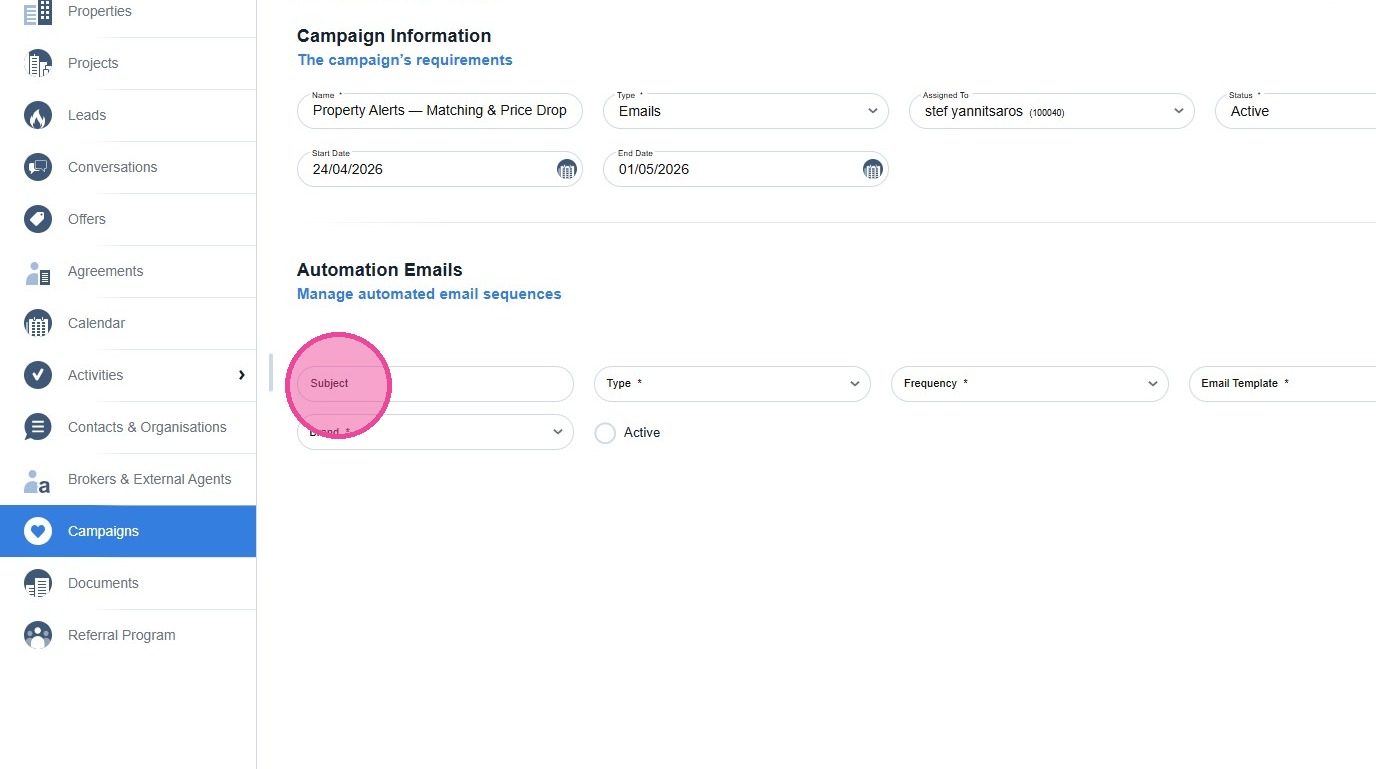Open the Frequency dropdown

(1029, 384)
